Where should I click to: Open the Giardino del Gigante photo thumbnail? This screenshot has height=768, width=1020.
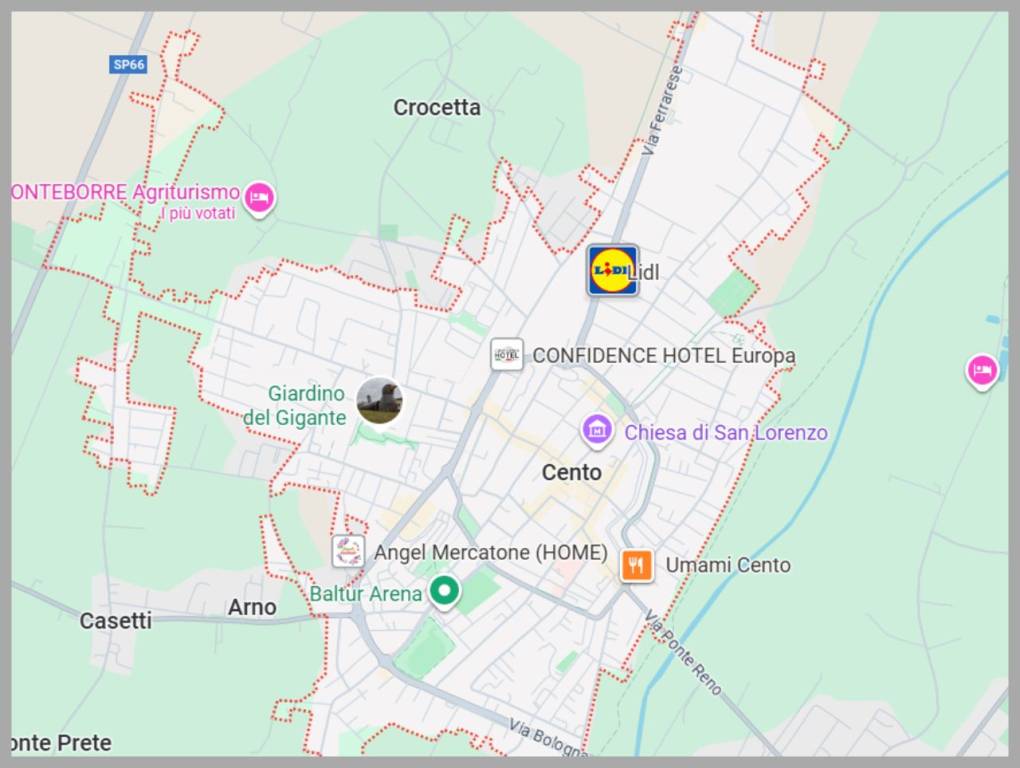pyautogui.click(x=380, y=401)
